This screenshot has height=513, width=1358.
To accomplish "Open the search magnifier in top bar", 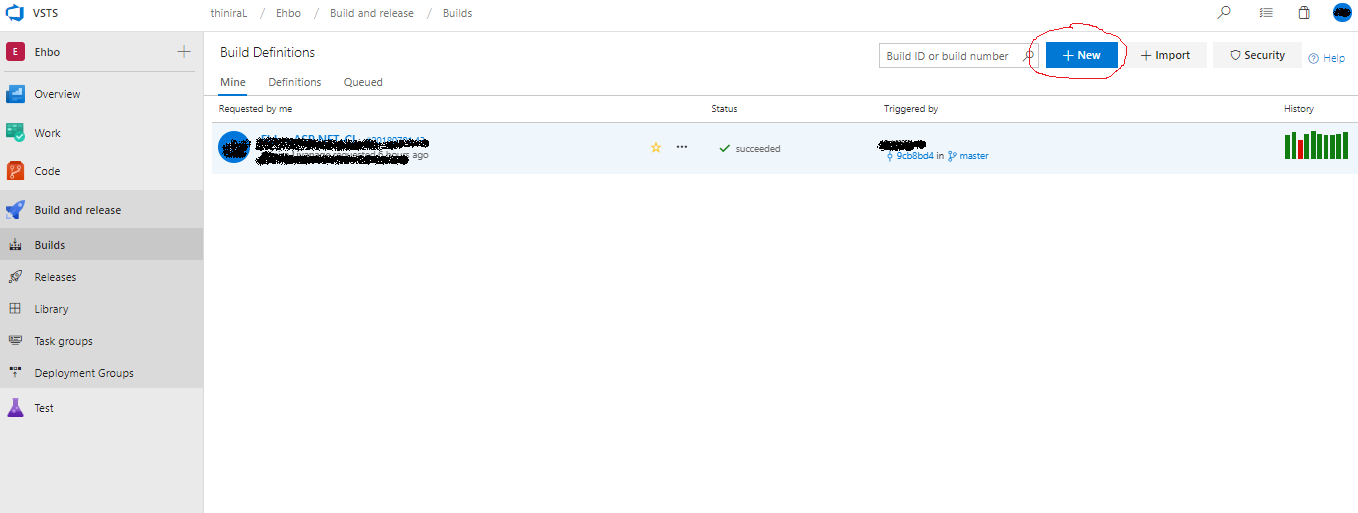I will click(1224, 13).
